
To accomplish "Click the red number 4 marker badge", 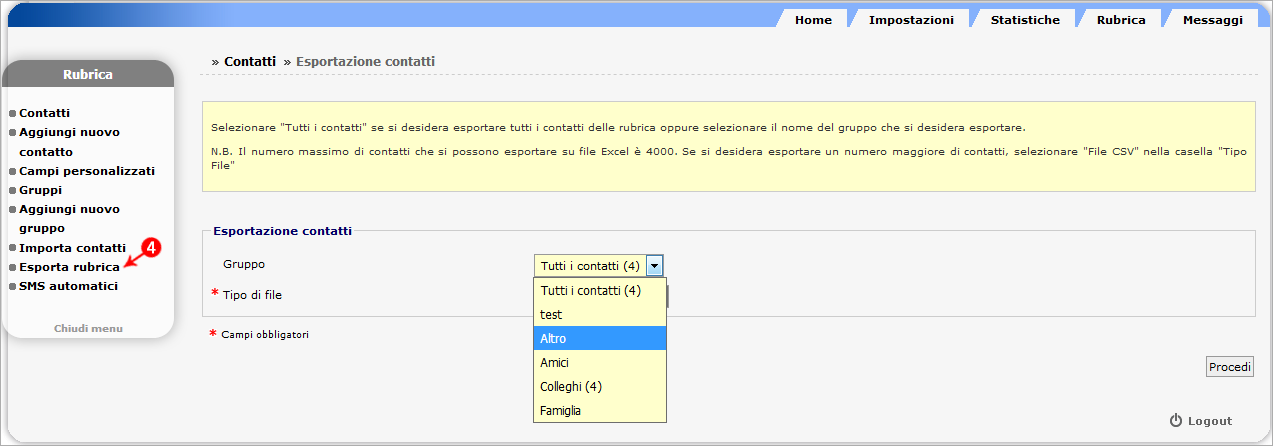I will pyautogui.click(x=151, y=247).
